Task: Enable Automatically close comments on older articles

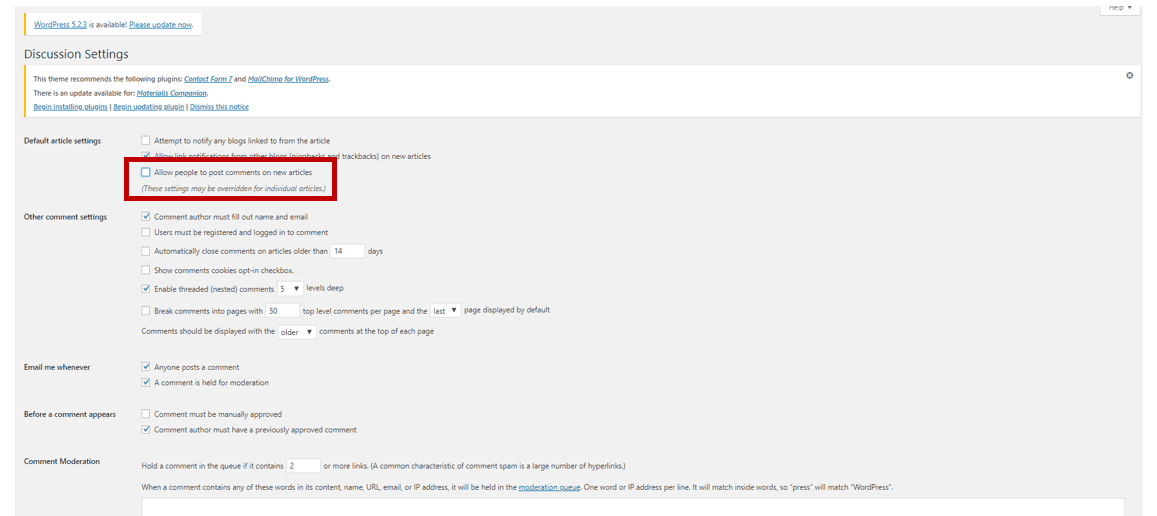Action: pyautogui.click(x=146, y=251)
